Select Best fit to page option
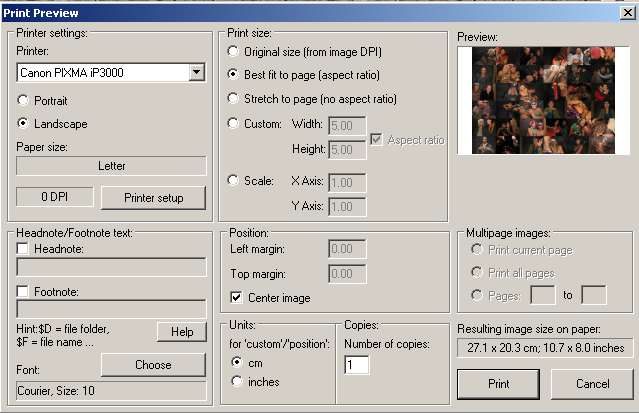639x413 pixels. (x=234, y=75)
